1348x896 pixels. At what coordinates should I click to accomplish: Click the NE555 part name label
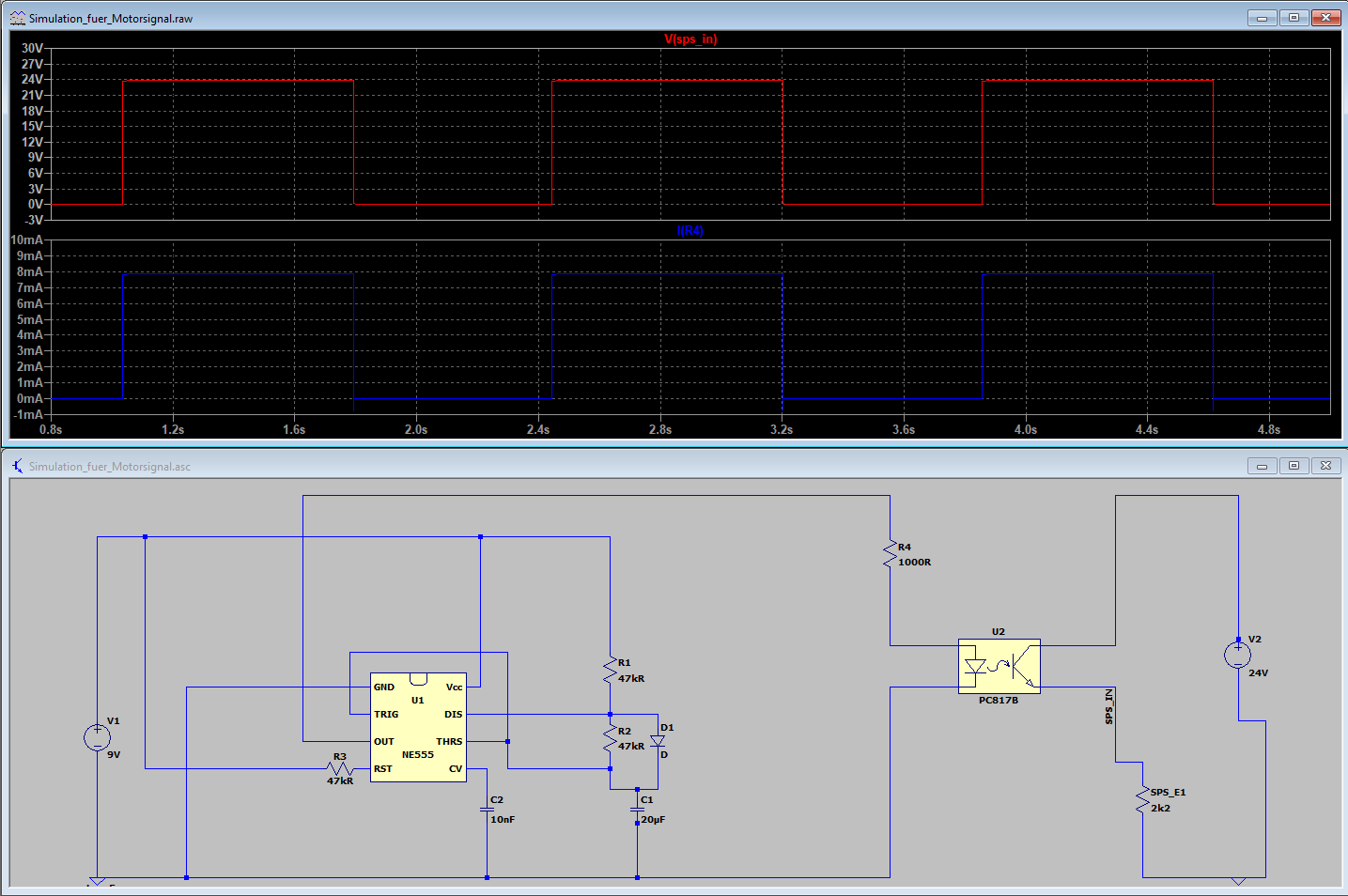(418, 755)
